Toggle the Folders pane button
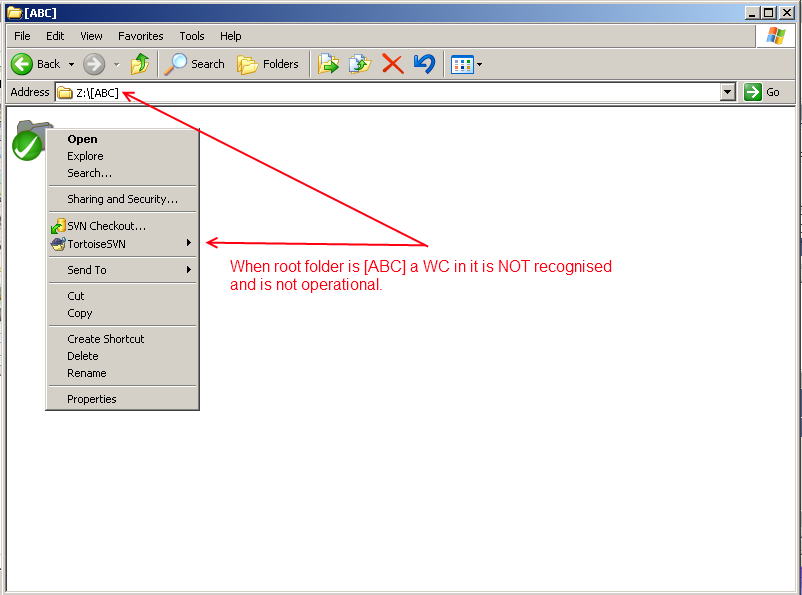This screenshot has height=595, width=802. point(268,64)
